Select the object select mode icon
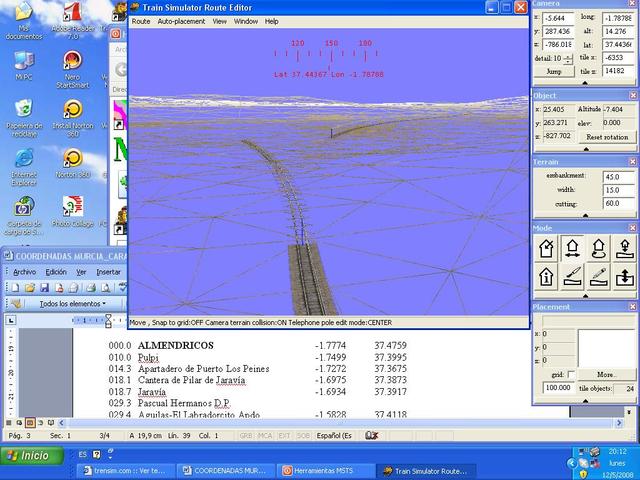This screenshot has width=640, height=480. [x=547, y=248]
